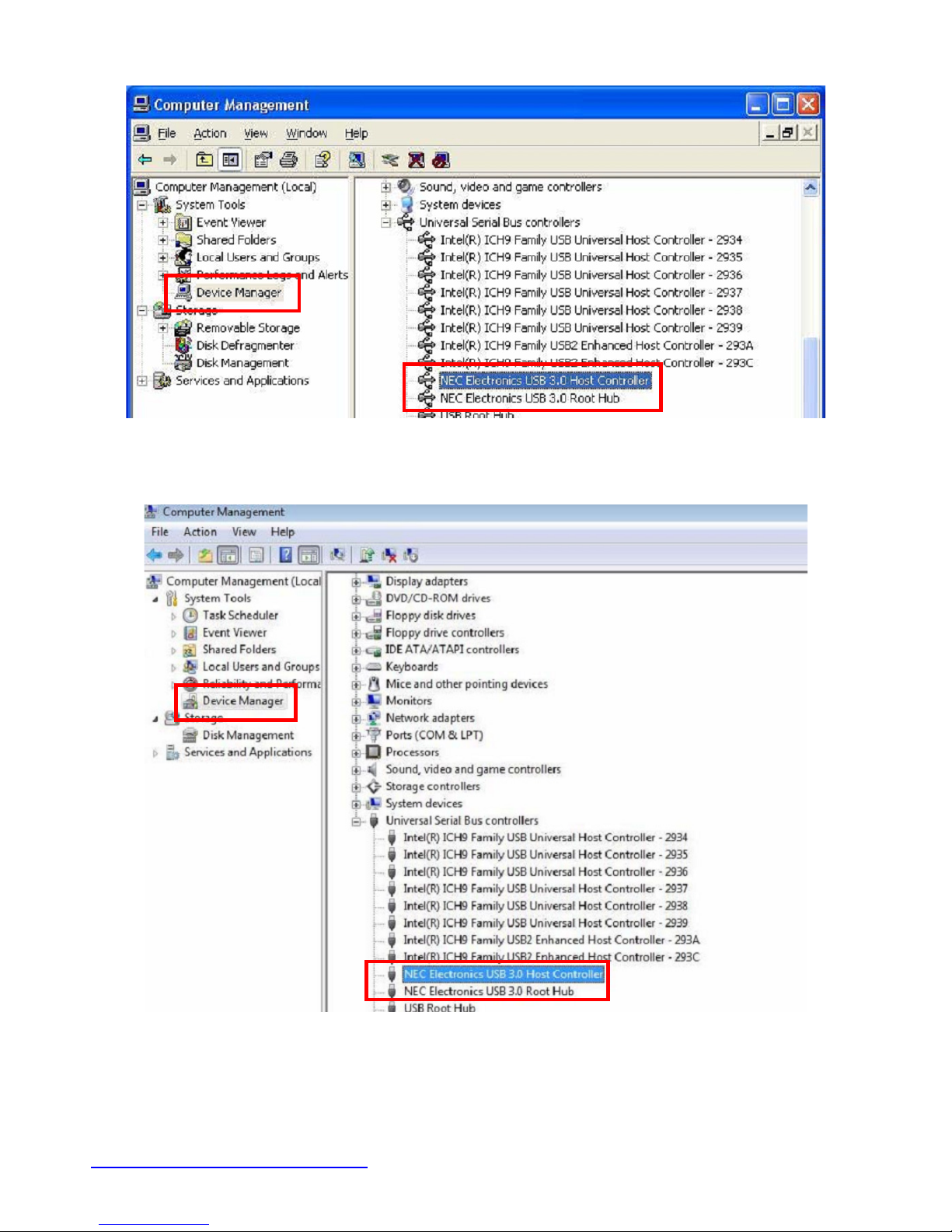Click Scan for hardware changes in upper toolbar
Screen dimensions: 952x1232
click(357, 160)
